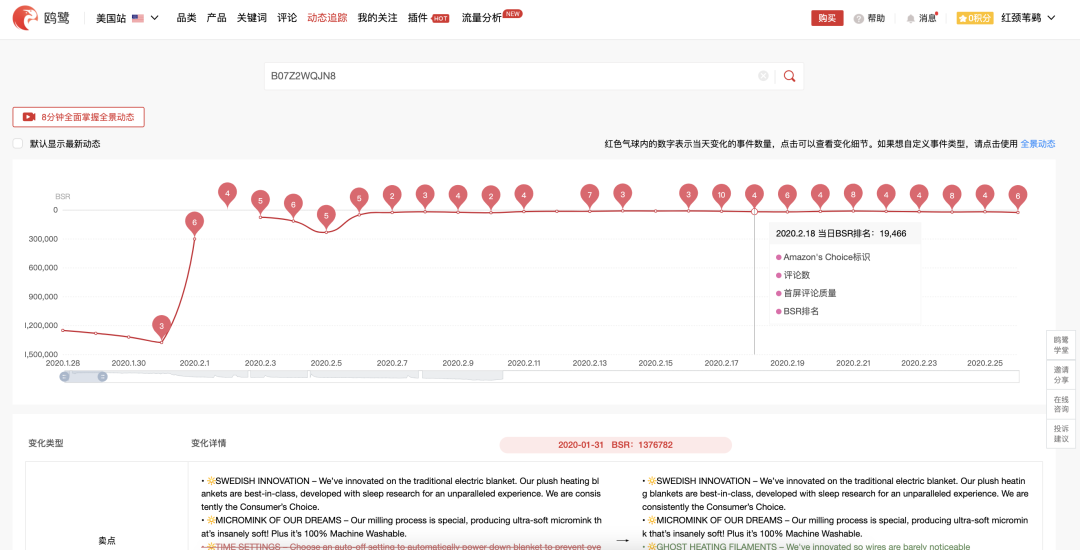The height and width of the screenshot is (550, 1080).
Task: Open the 评论 menu
Action: [287, 18]
